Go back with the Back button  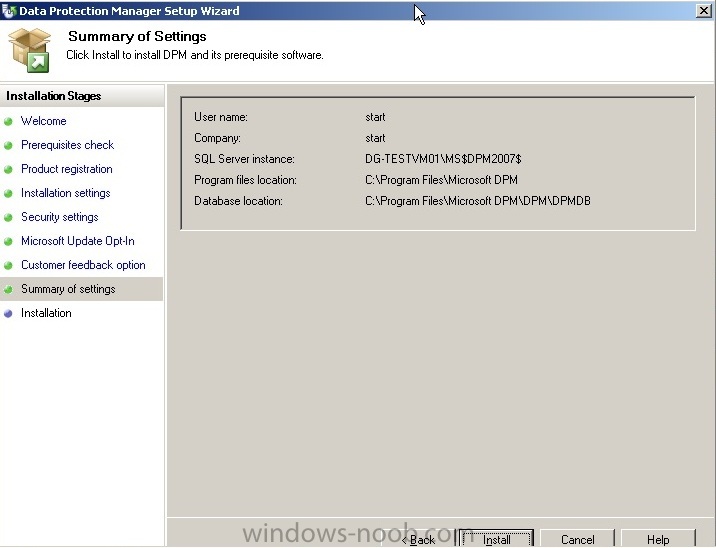(418, 539)
